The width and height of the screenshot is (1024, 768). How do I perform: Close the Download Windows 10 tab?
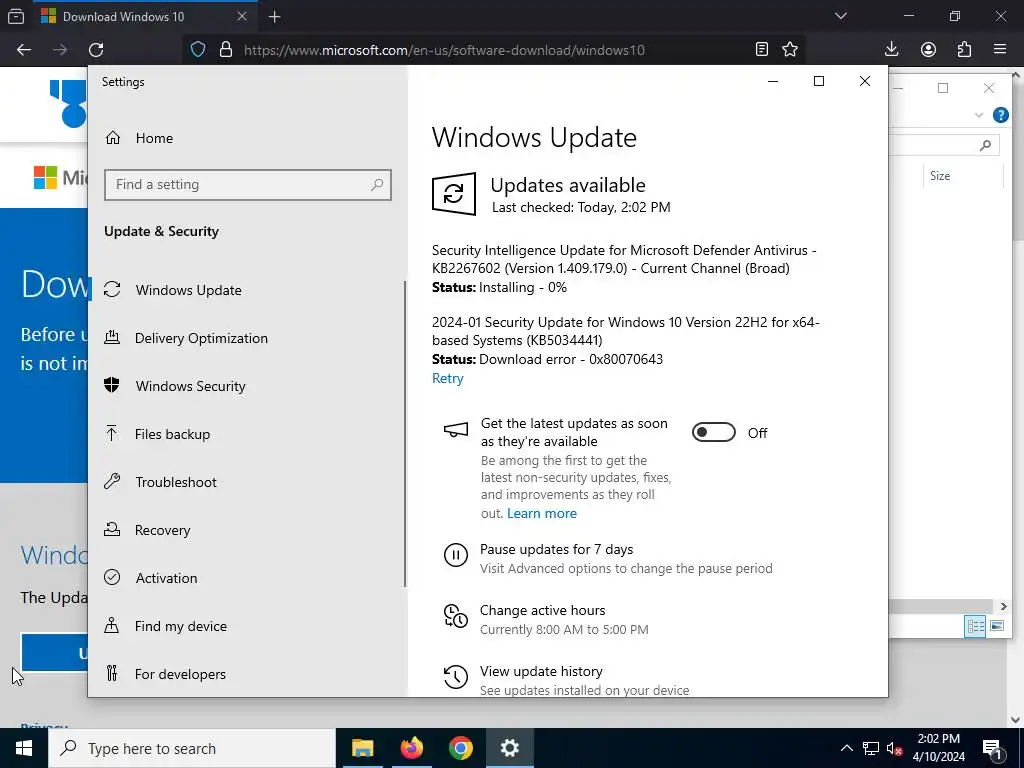tap(242, 16)
